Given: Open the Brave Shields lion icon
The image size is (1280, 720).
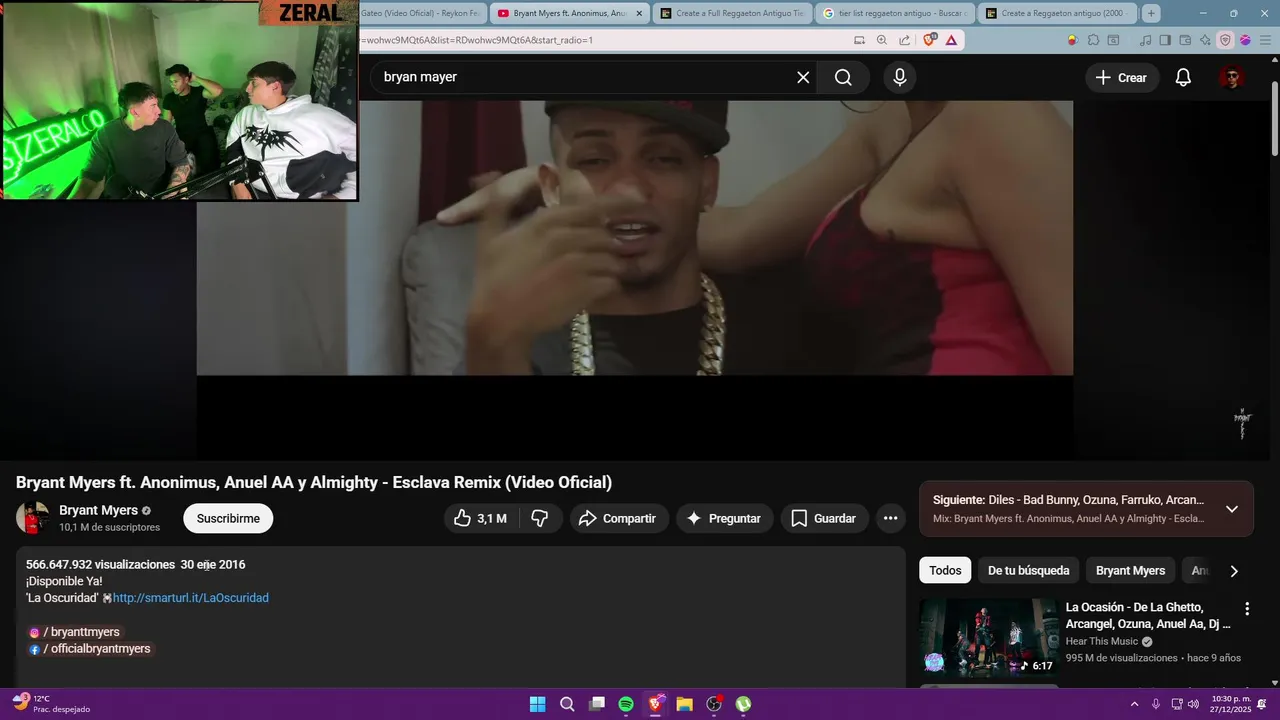Looking at the screenshot, I should tap(930, 40).
